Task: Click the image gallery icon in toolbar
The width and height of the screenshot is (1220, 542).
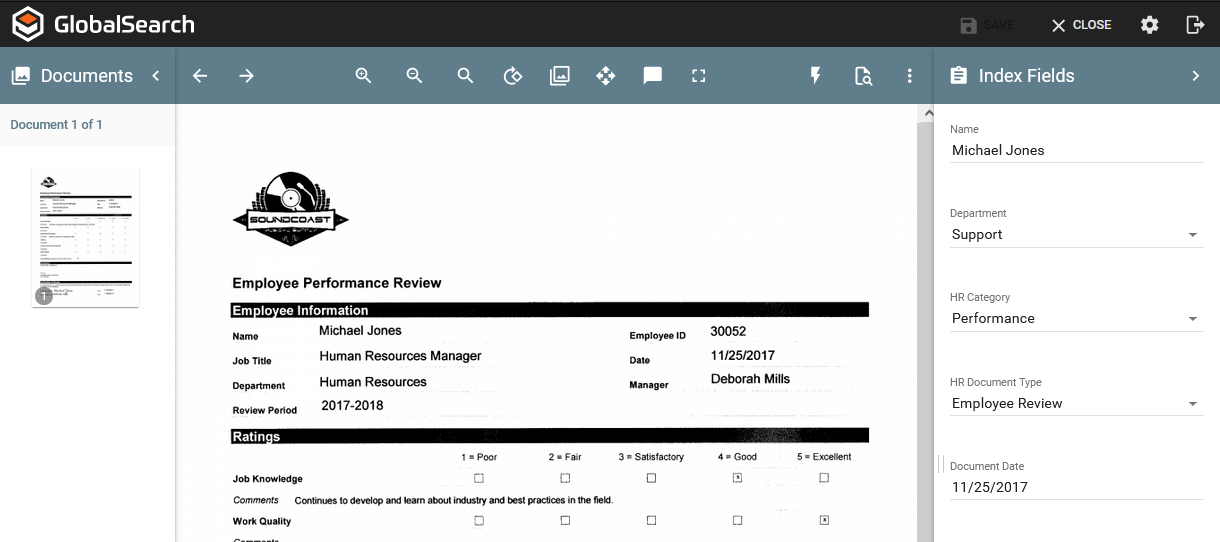Action: coord(559,76)
